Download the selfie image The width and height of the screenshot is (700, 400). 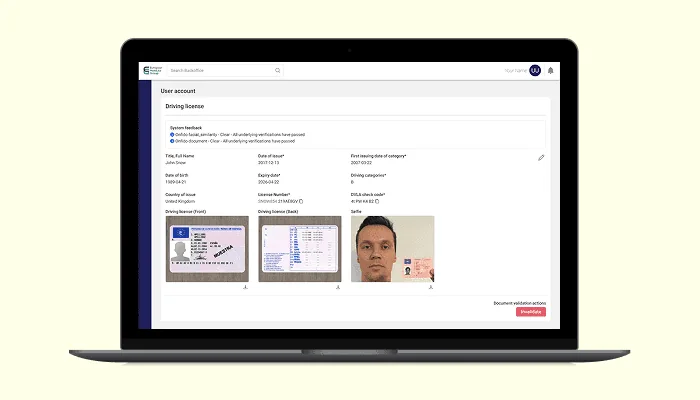(x=431, y=287)
